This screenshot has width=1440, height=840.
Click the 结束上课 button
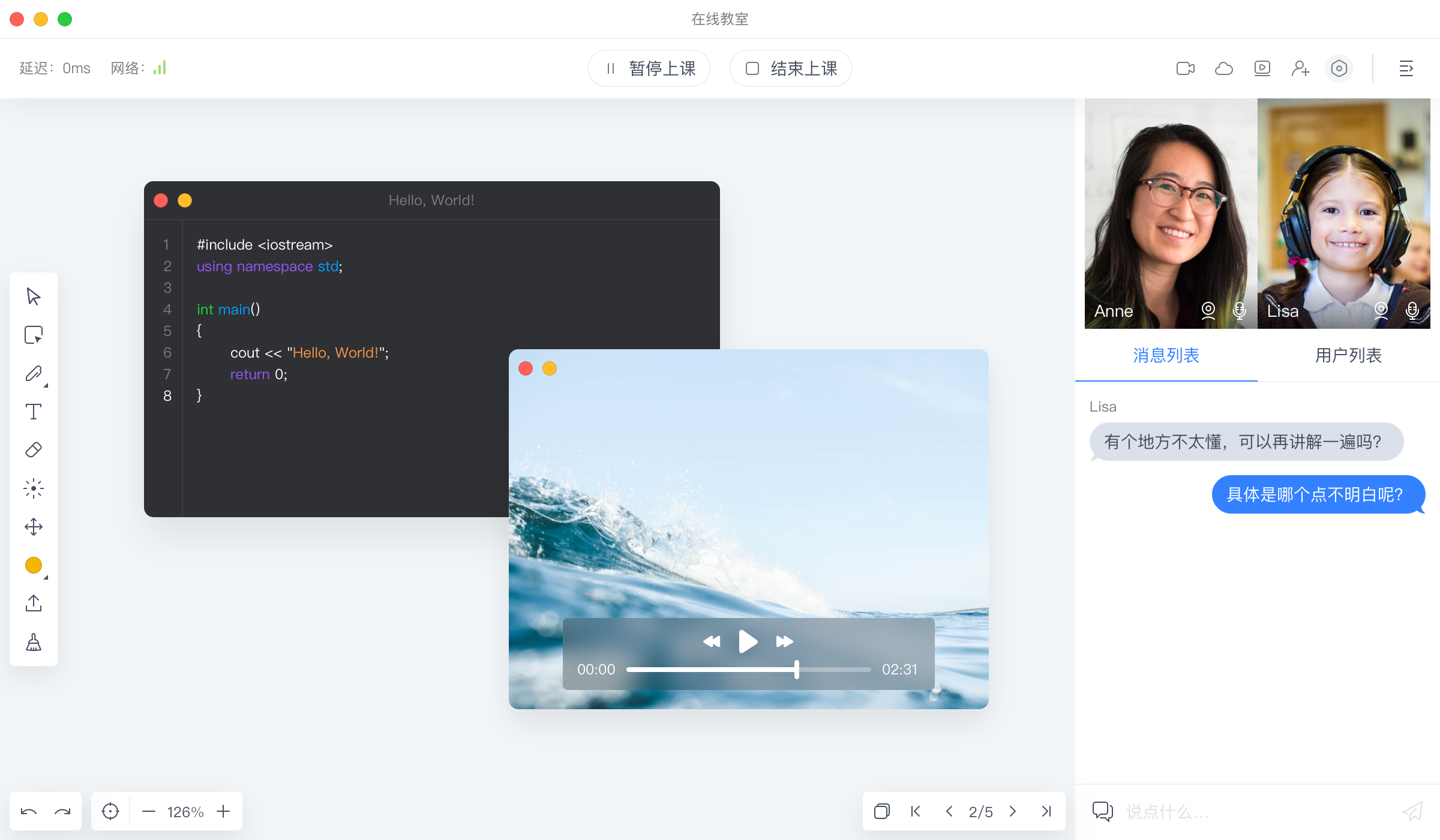[790, 68]
